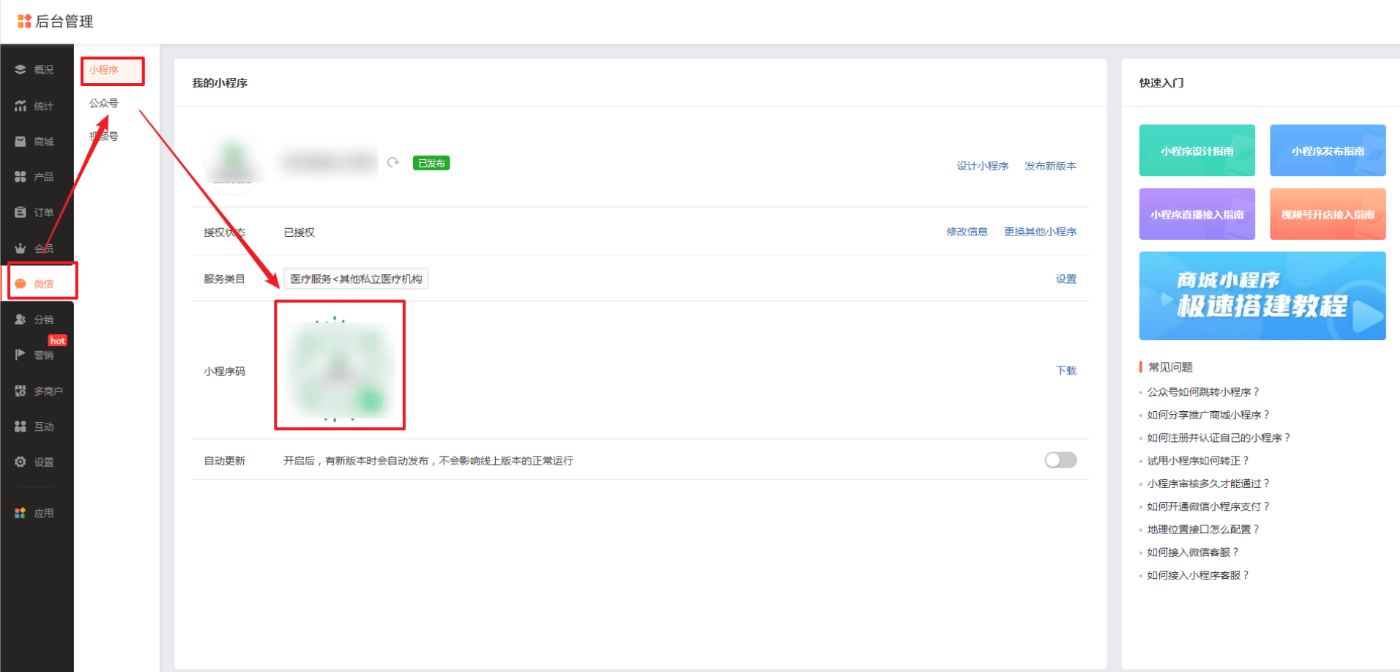
Task: Open the 概况 overview section in sidebar
Action: pyautogui.click(x=36, y=70)
